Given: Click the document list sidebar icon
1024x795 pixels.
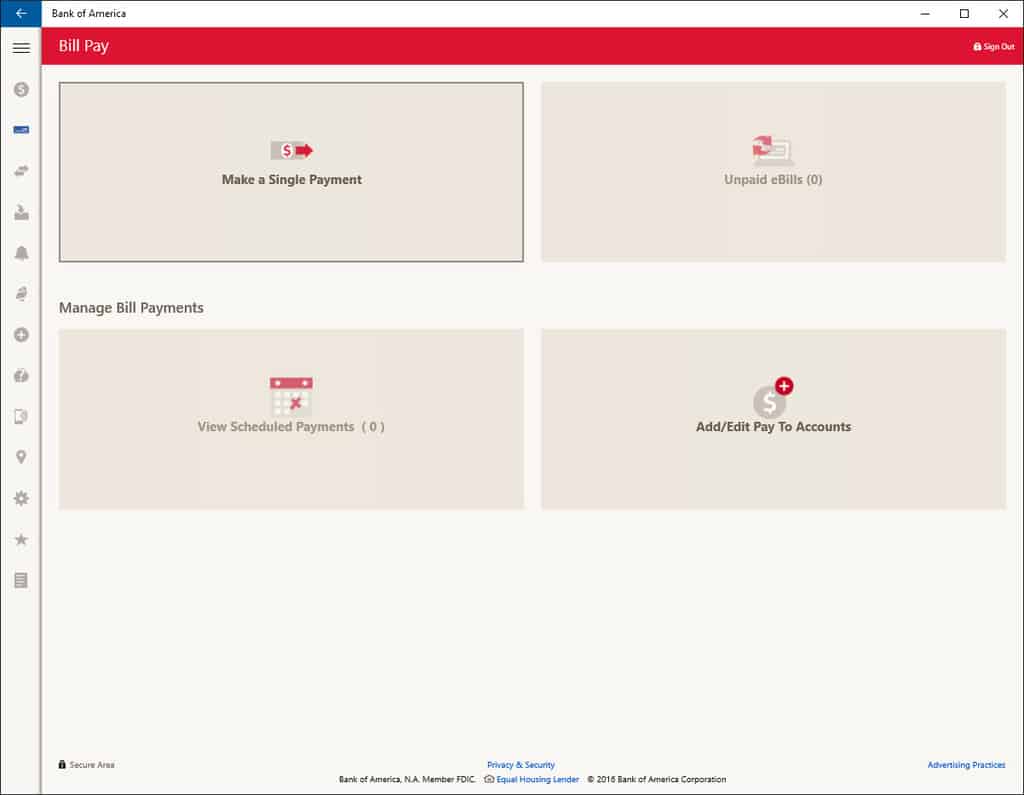Looking at the screenshot, I should click(21, 580).
